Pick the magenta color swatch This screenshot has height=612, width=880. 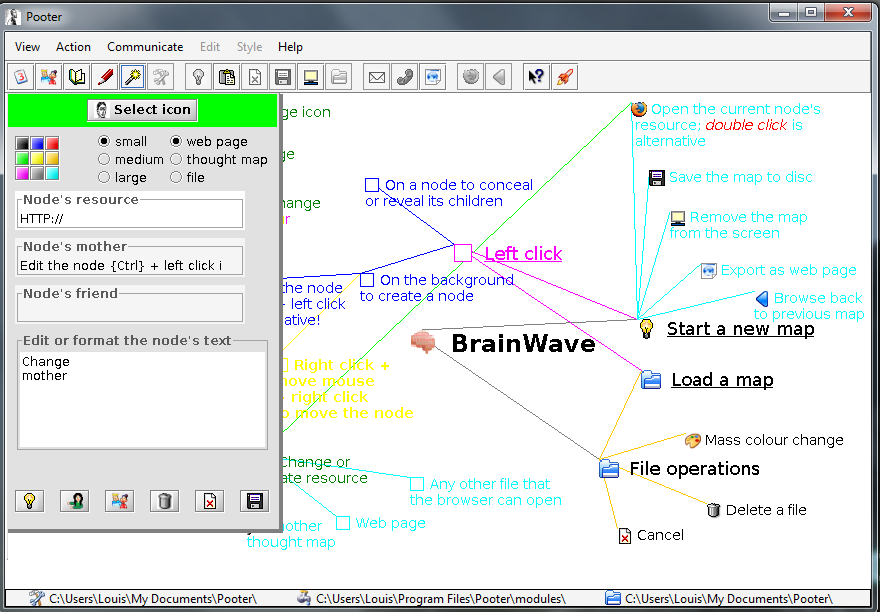click(22, 173)
